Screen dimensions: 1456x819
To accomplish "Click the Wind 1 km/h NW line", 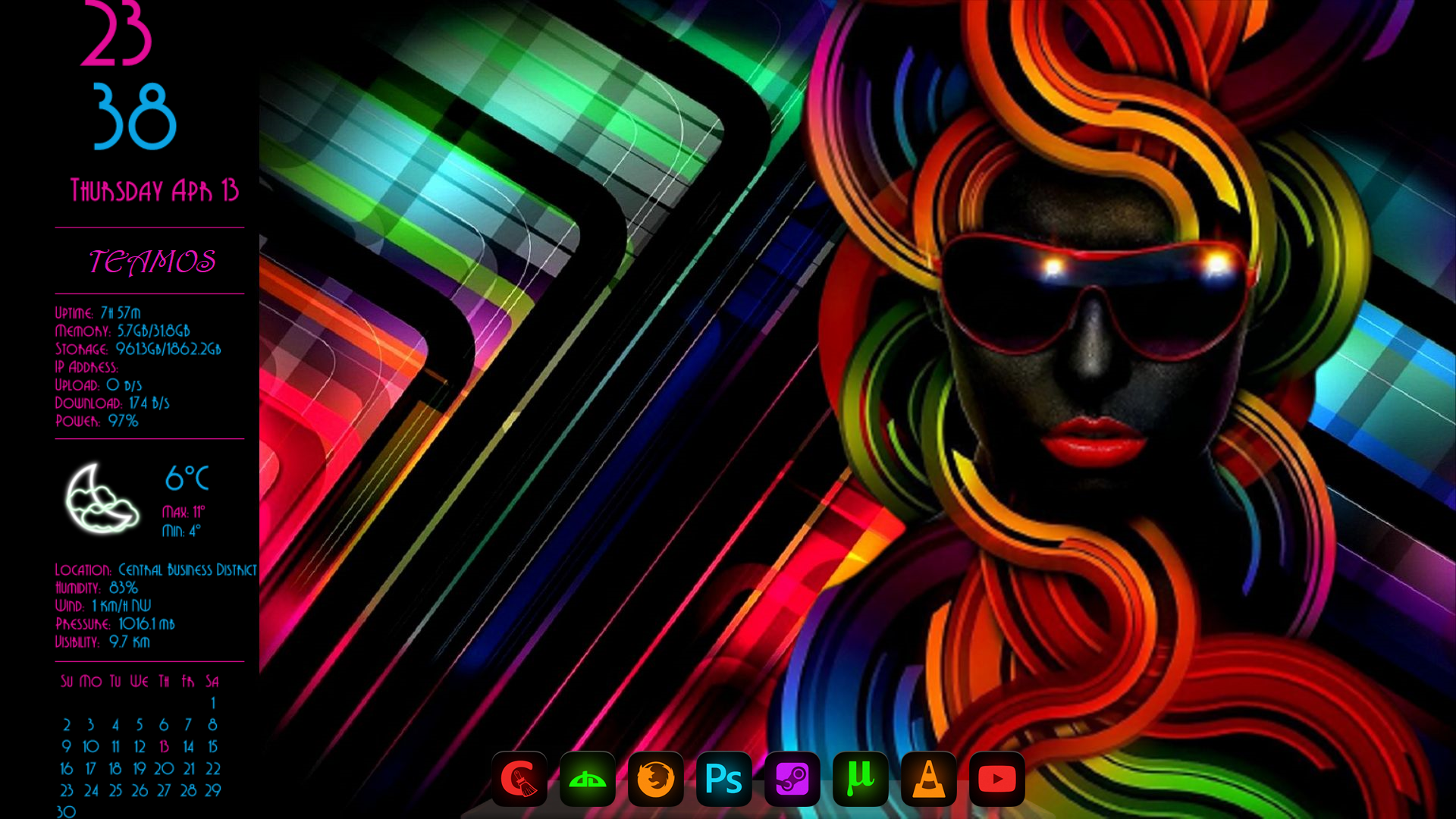I will (x=103, y=605).
